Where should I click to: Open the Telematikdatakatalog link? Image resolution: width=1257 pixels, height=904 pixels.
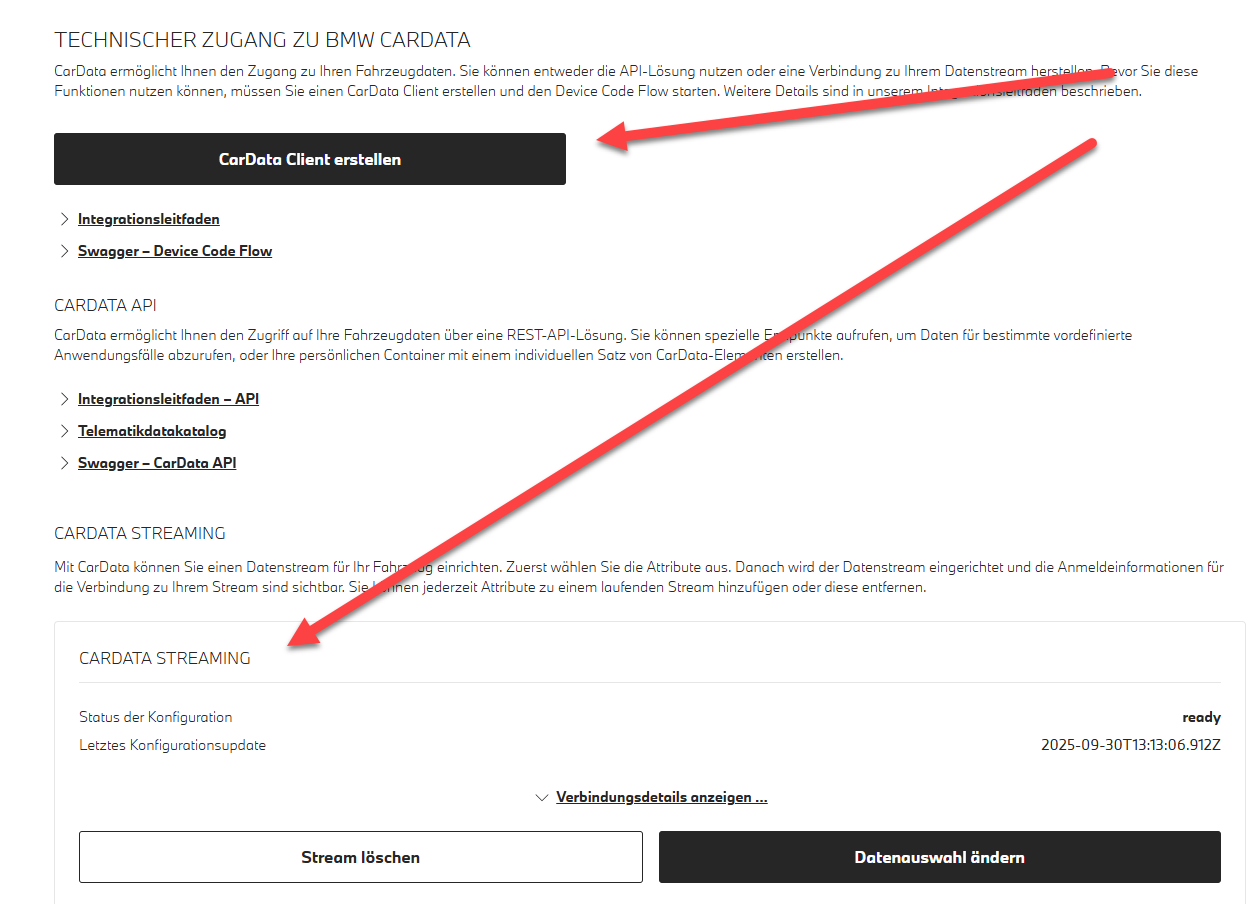point(152,431)
